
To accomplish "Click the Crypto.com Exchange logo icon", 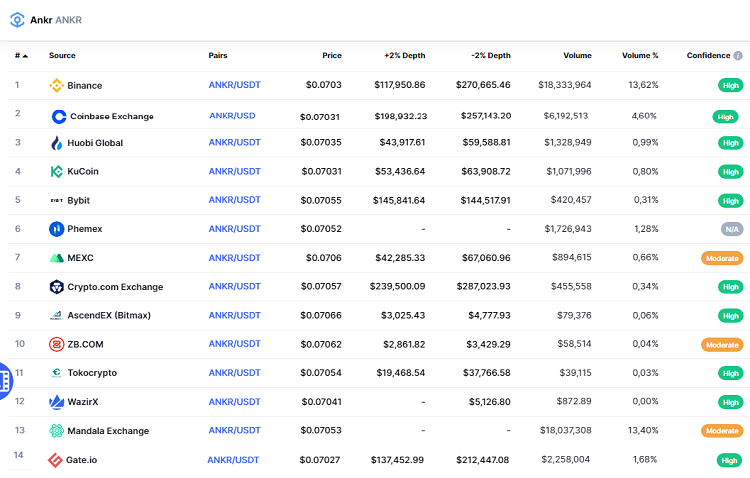I will click(57, 287).
